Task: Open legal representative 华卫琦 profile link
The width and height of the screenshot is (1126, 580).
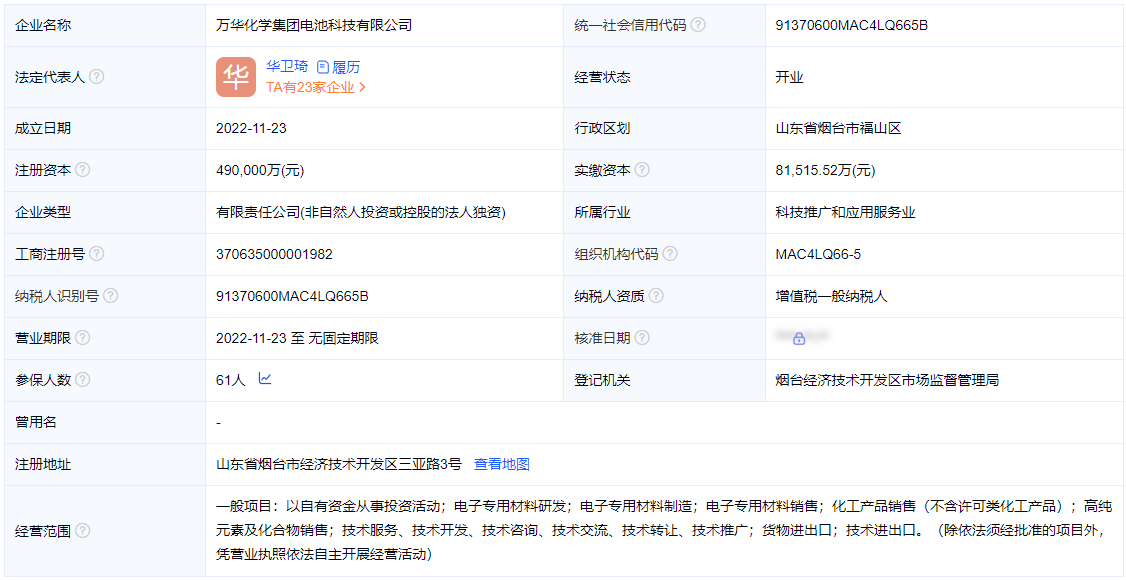Action: click(287, 67)
